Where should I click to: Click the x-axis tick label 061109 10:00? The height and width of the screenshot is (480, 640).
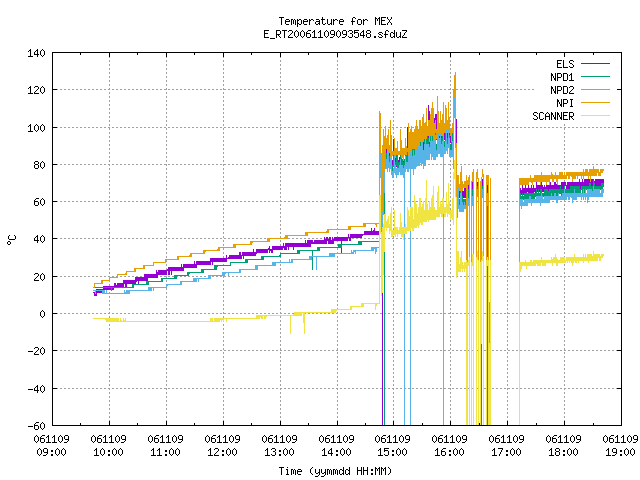click(x=109, y=446)
